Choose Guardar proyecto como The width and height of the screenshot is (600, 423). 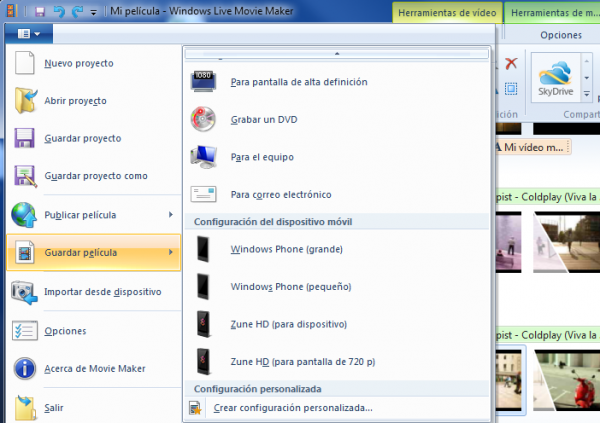pos(94,176)
